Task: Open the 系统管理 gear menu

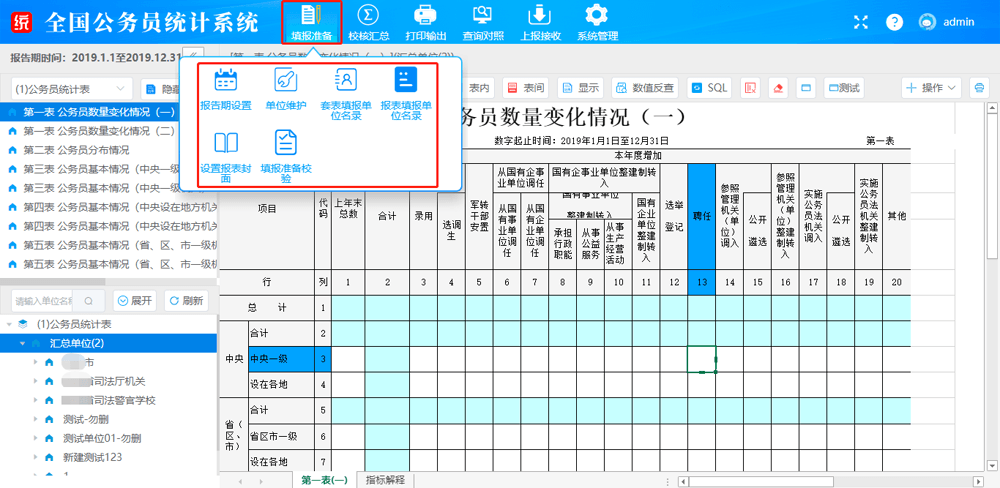Action: (x=598, y=22)
